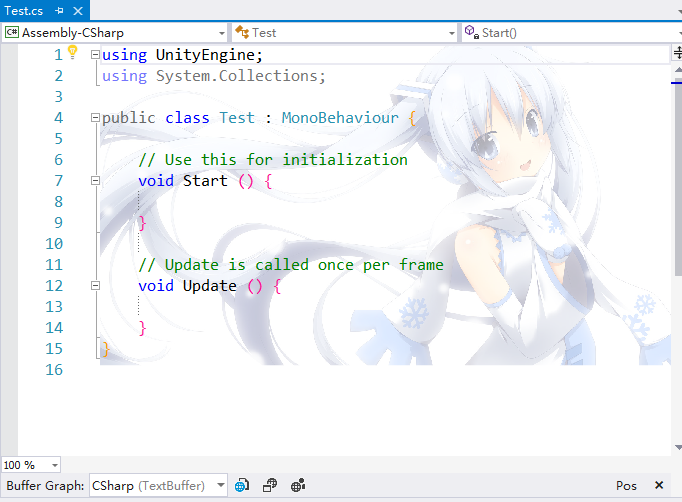Click the class name Test on line 4
682x502 pixels.
pos(237,118)
